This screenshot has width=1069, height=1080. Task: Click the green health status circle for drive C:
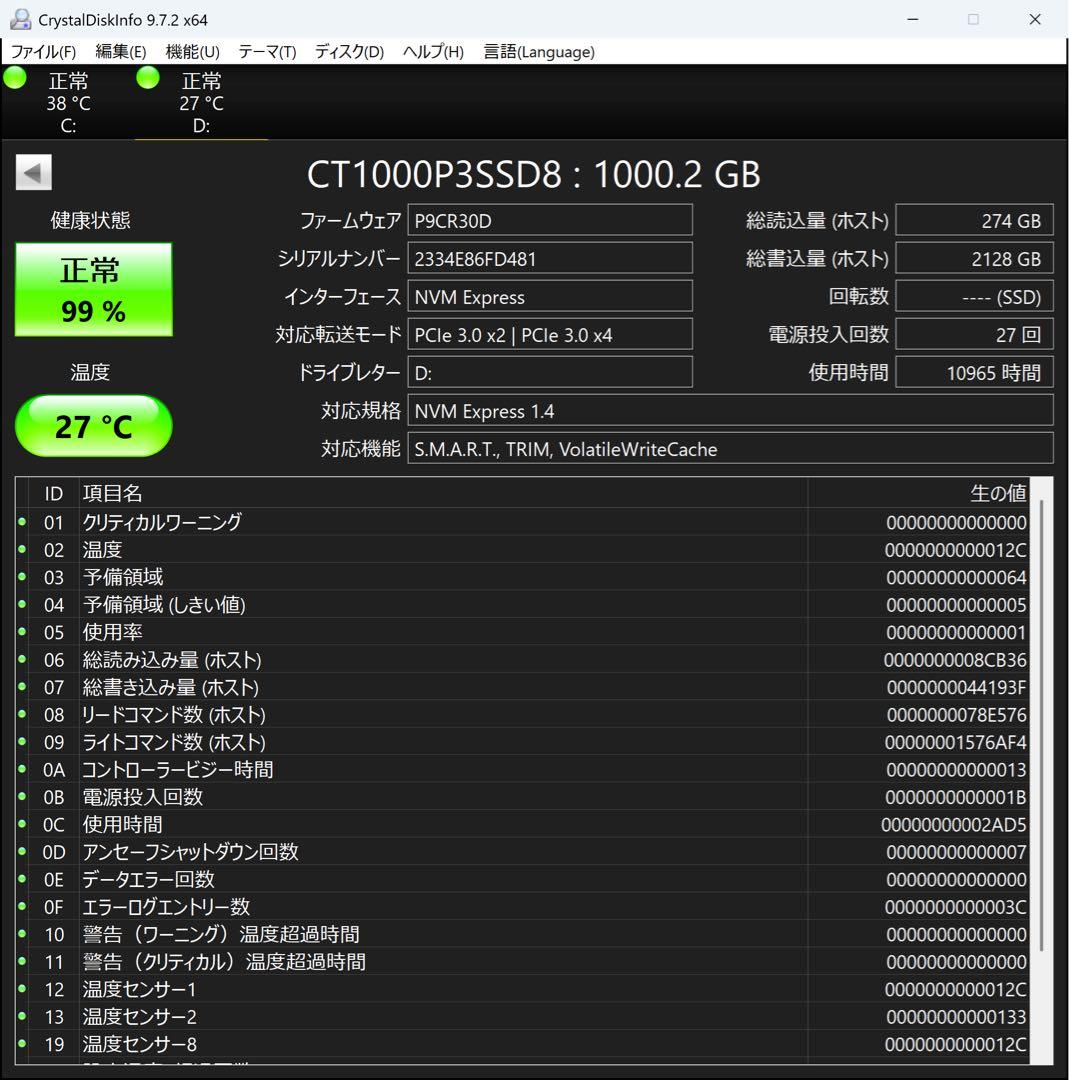[x=14, y=77]
